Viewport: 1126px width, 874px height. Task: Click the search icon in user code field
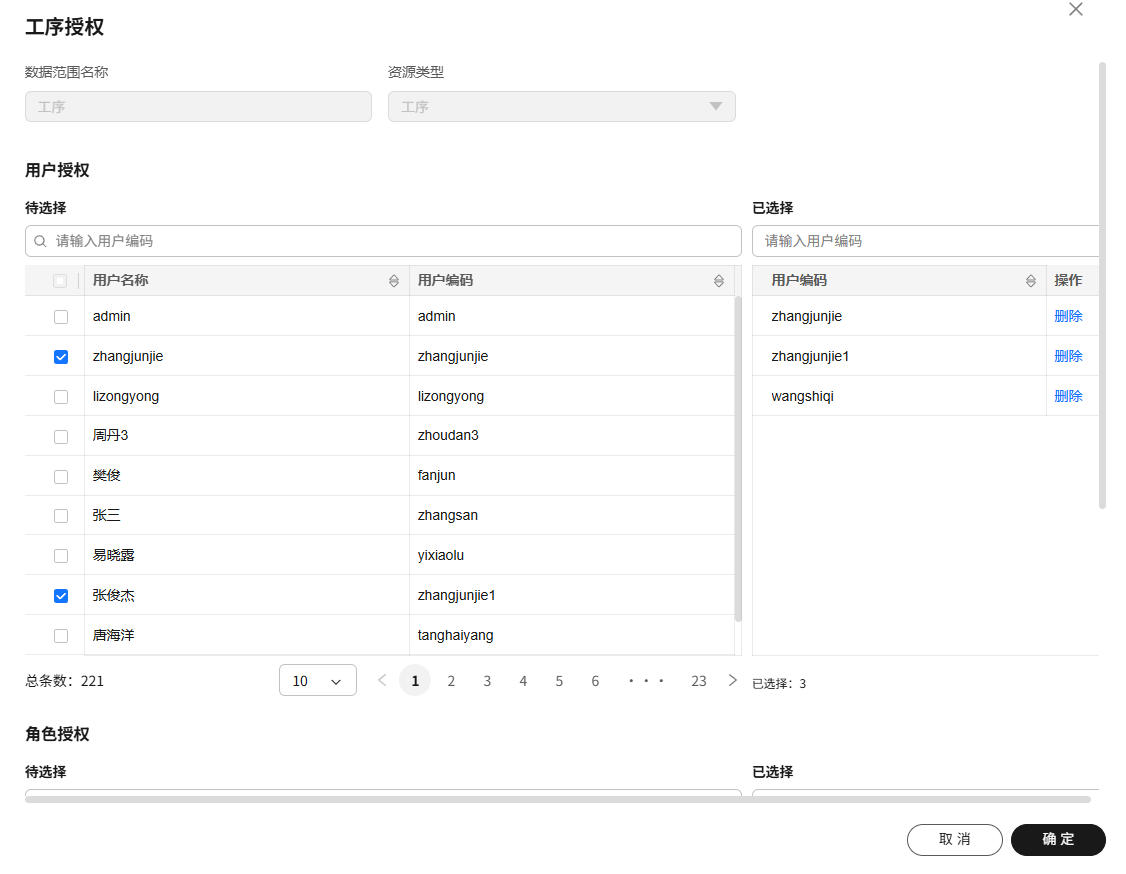pyautogui.click(x=41, y=241)
